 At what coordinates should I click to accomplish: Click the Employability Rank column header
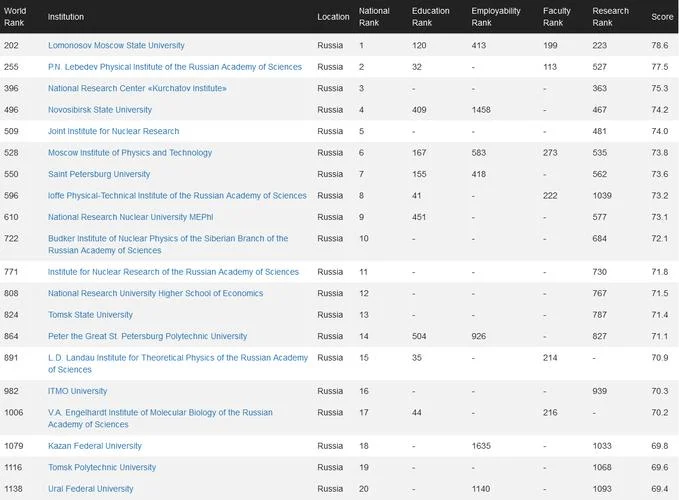[x=496, y=17]
